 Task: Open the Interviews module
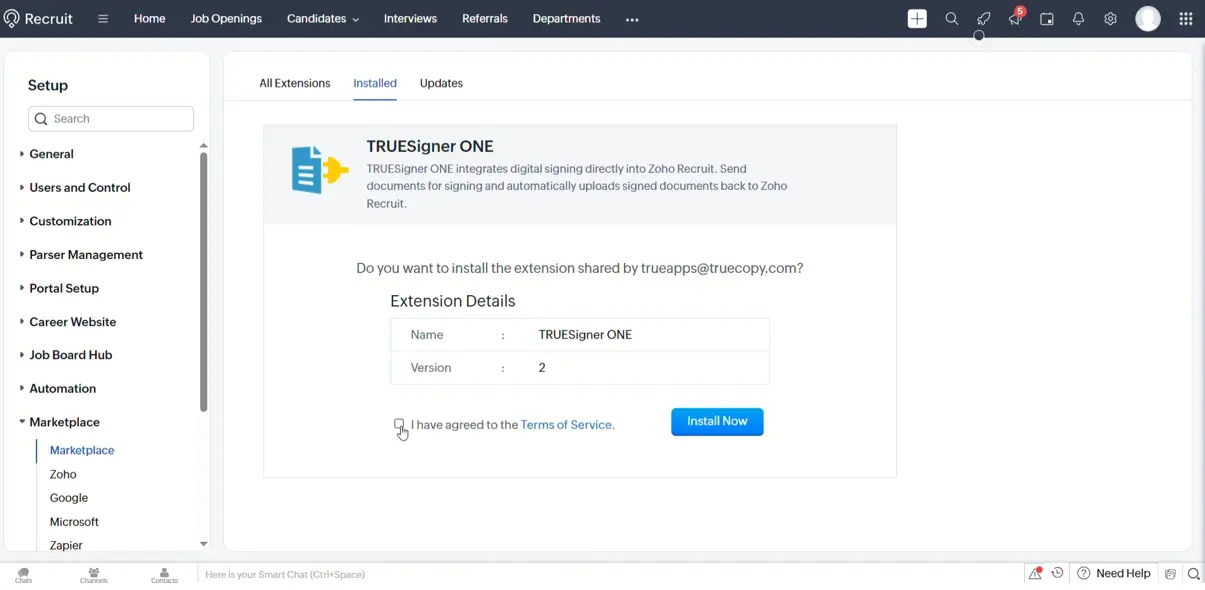tap(410, 19)
